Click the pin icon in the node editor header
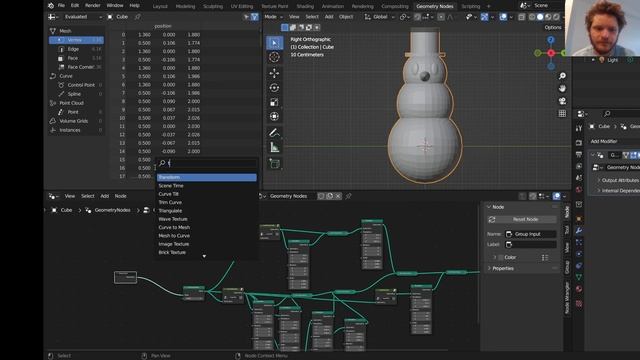 coord(349,196)
